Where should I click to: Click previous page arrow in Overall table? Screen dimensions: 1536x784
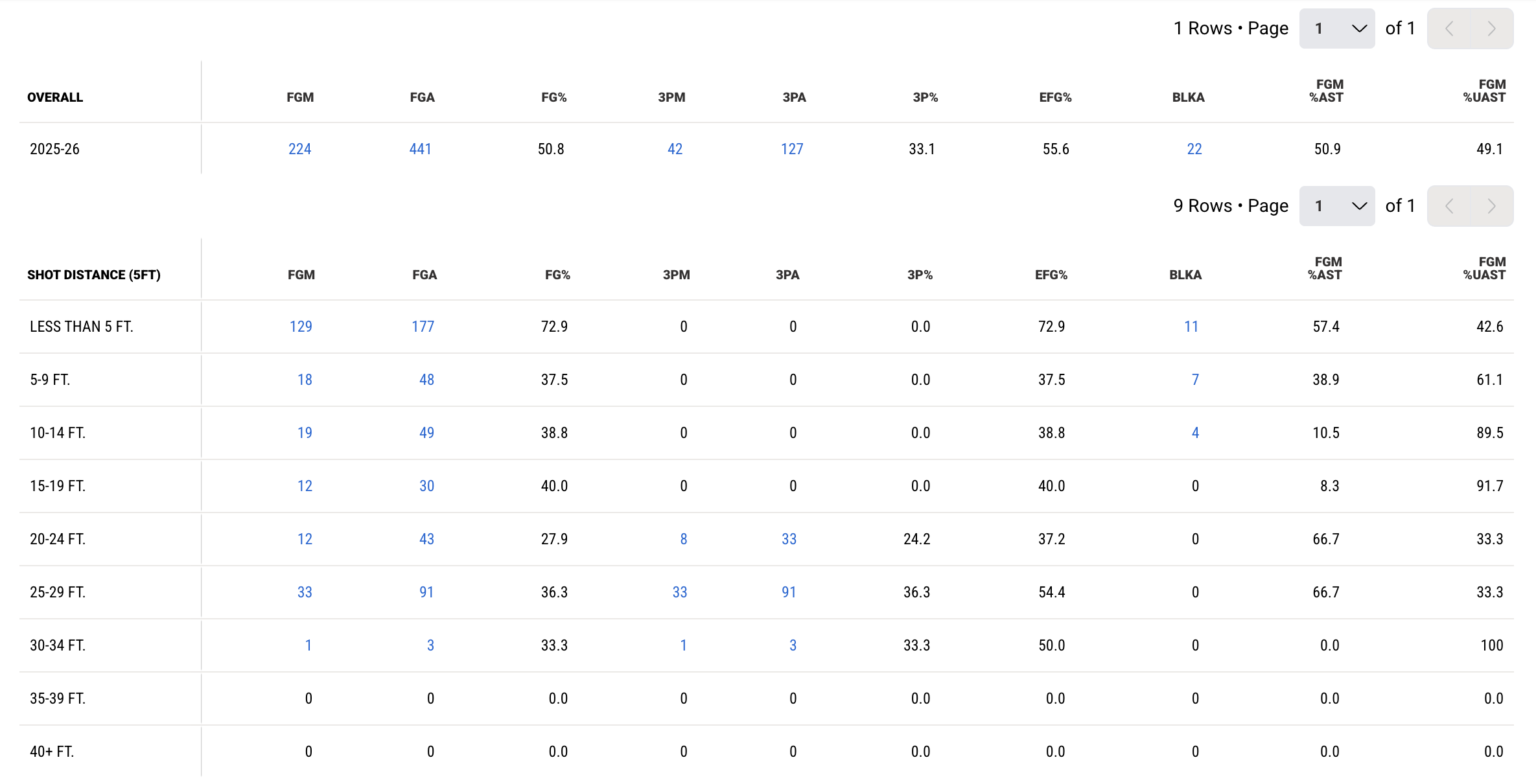[x=1449, y=29]
